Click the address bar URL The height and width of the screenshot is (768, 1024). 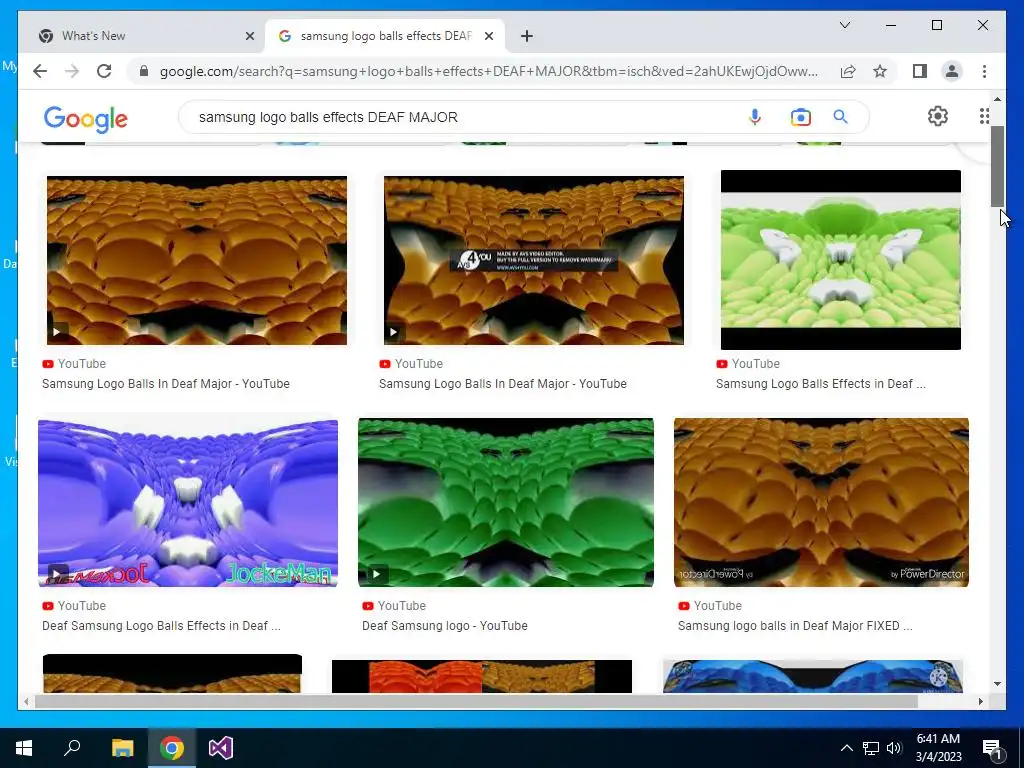coord(488,71)
